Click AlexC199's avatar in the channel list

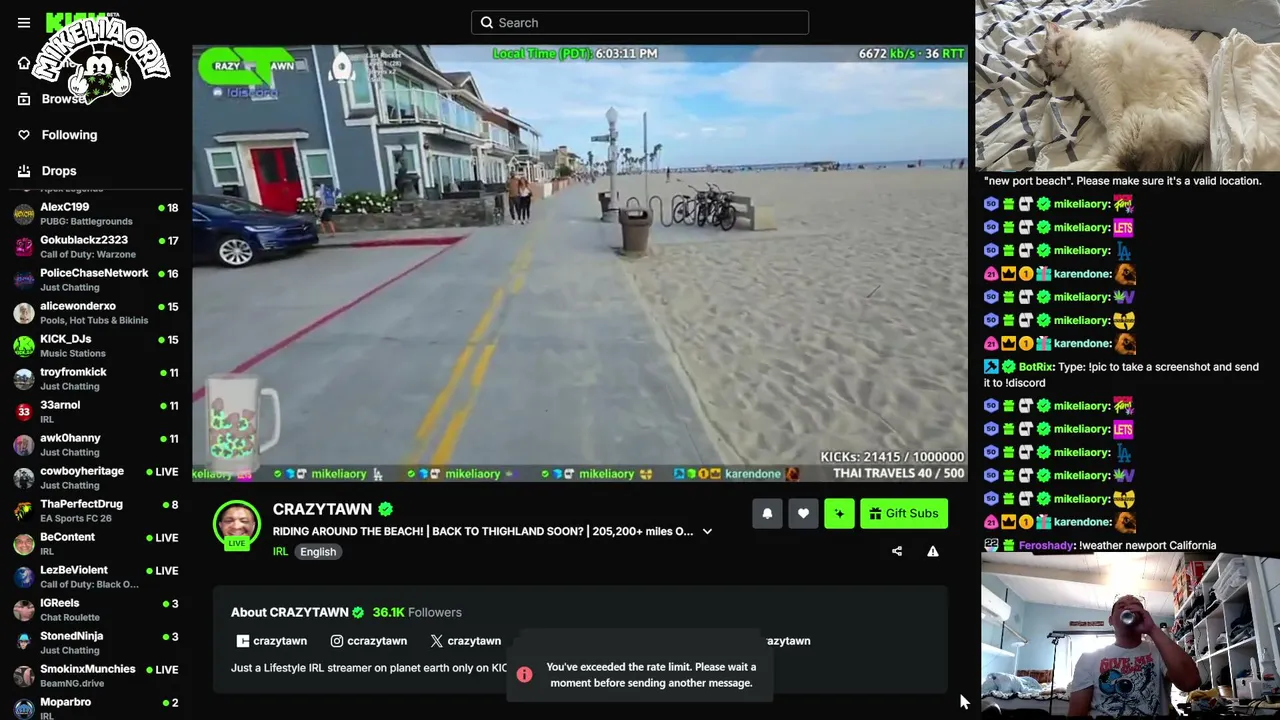coord(24,214)
